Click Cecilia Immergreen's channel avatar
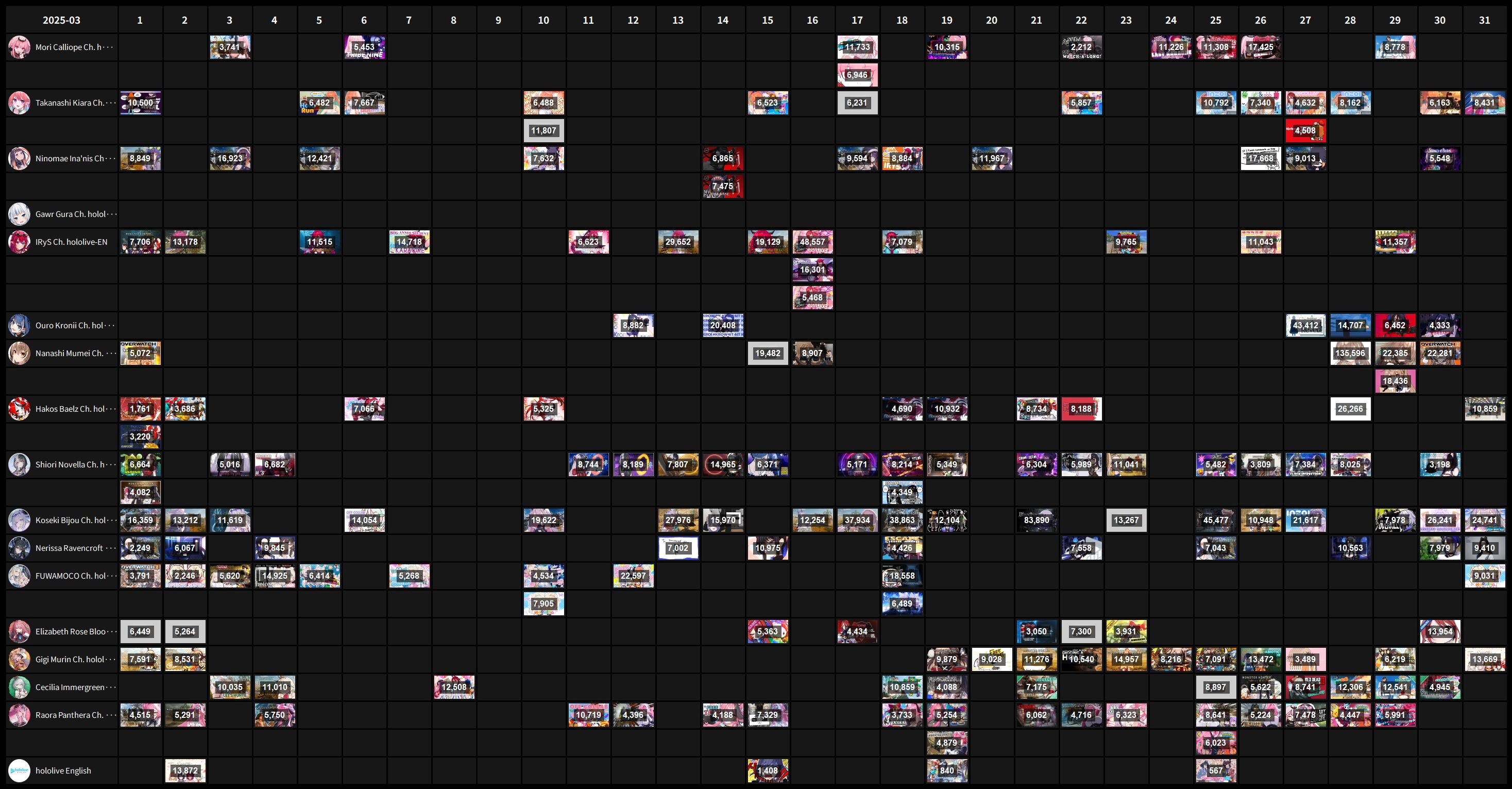This screenshot has height=789, width=1512. click(x=19, y=687)
